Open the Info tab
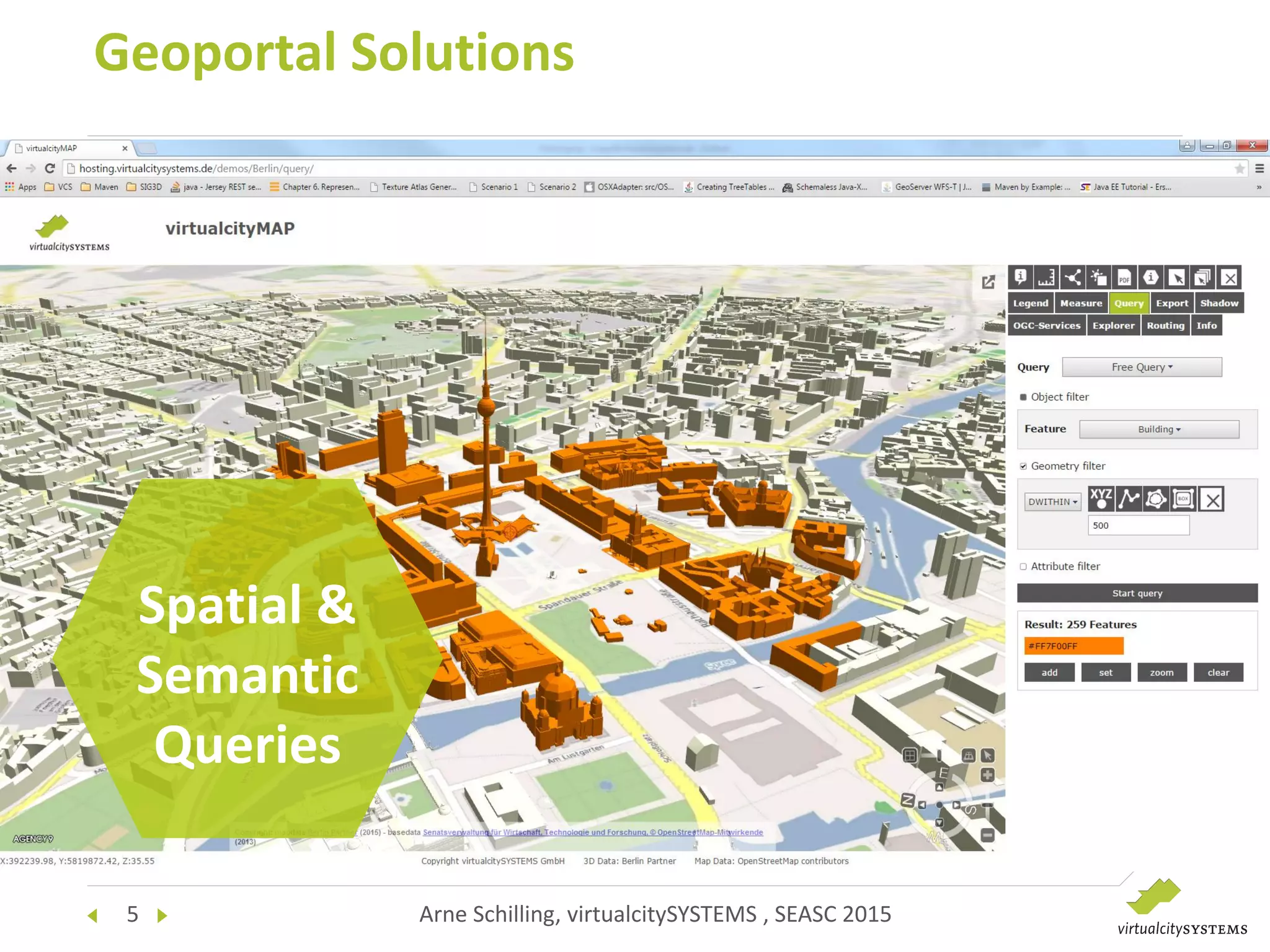Screen dimensions: 1270x952 pyautogui.click(x=1206, y=325)
